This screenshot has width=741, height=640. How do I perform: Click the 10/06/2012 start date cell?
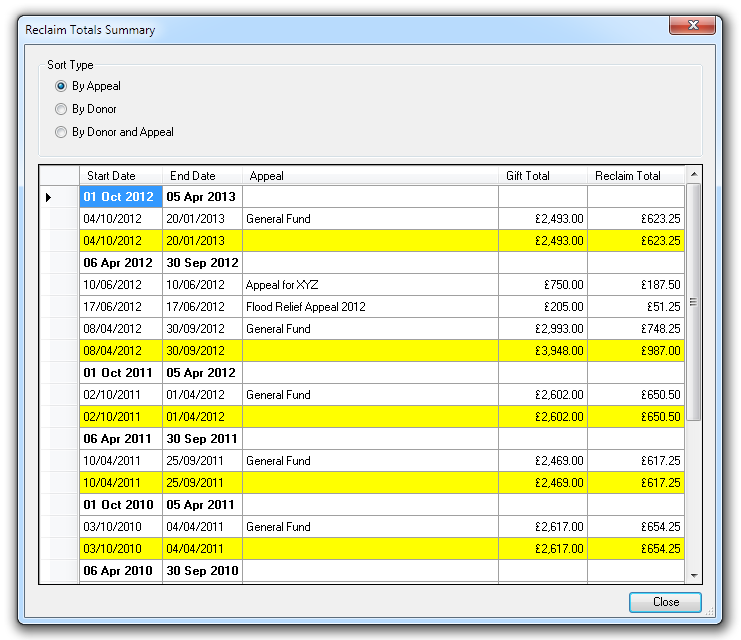(x=121, y=285)
